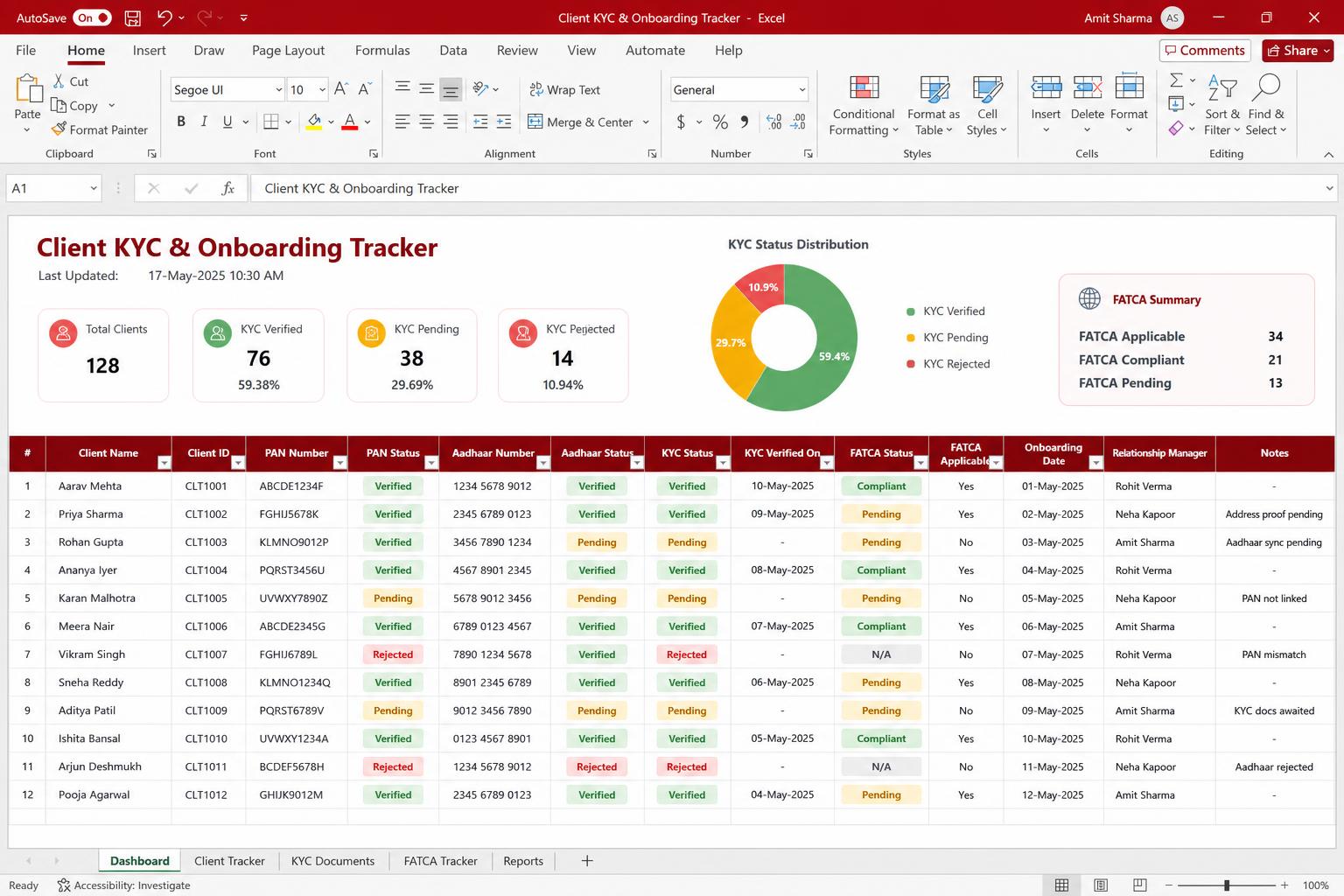This screenshot has width=1344, height=896.
Task: Click the Copy icon
Action: tap(59, 105)
